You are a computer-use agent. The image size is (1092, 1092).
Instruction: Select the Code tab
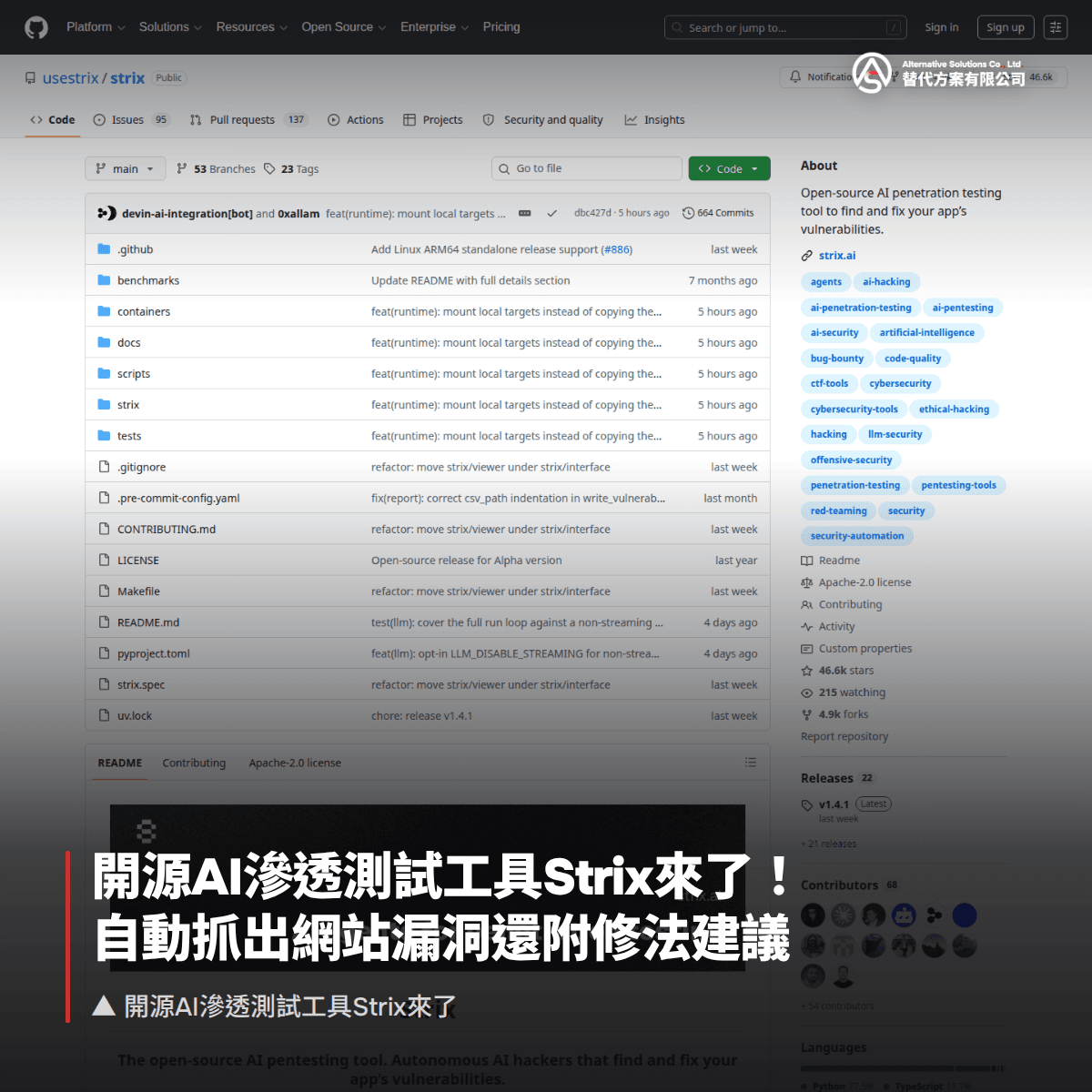pyautogui.click(x=53, y=120)
